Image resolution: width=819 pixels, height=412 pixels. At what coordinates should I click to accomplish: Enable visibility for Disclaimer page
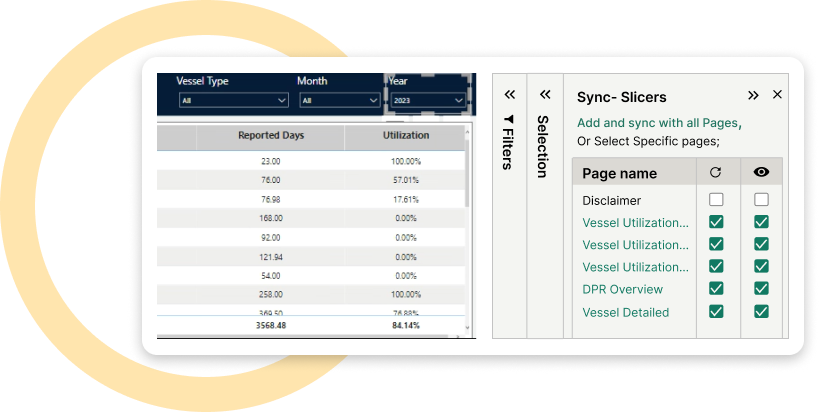click(761, 200)
